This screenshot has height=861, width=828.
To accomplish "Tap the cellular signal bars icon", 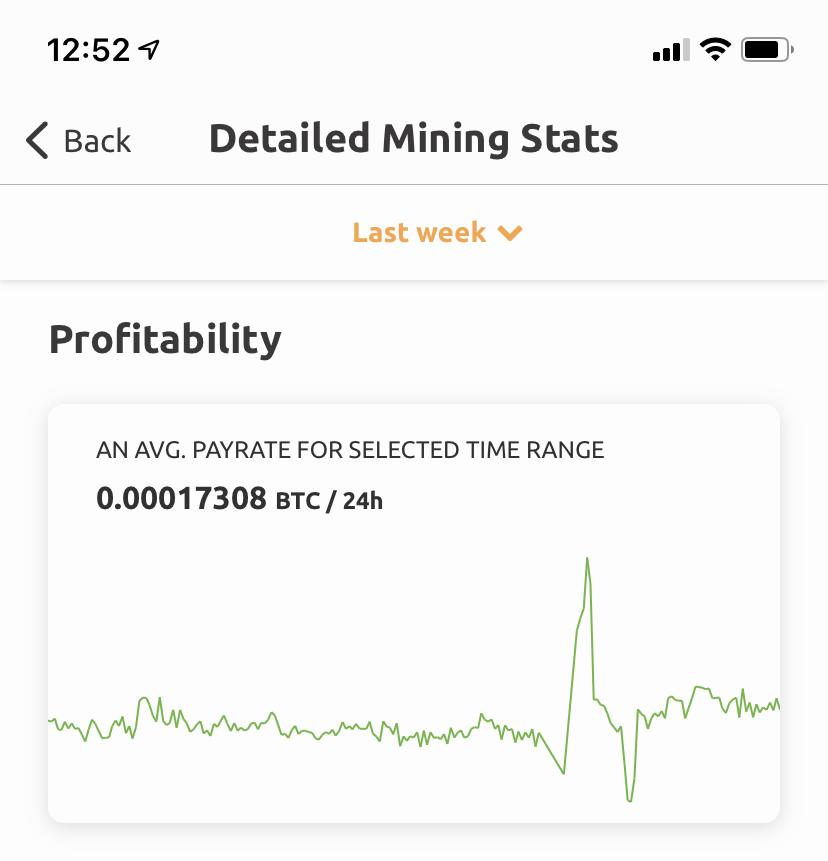I will click(667, 50).
